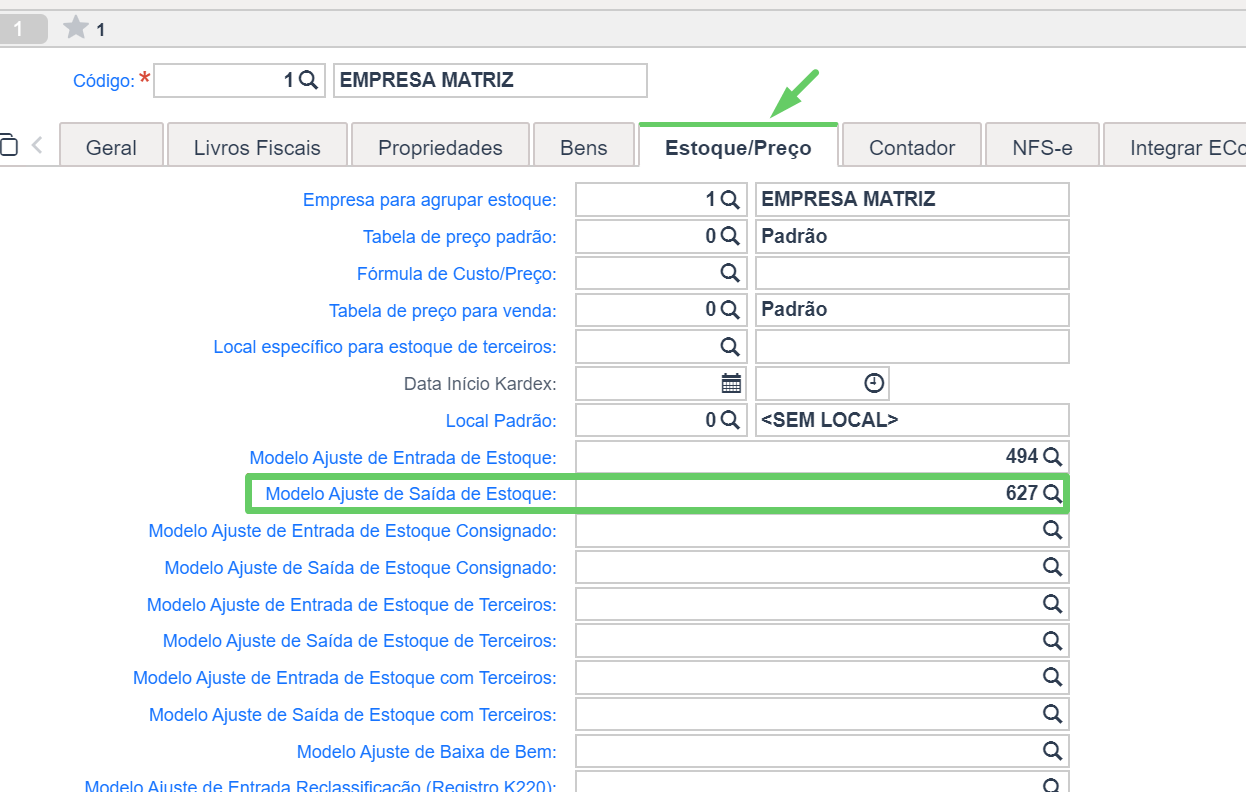The width and height of the screenshot is (1246, 792).
Task: Switch to the Geral tab
Action: pos(111,147)
